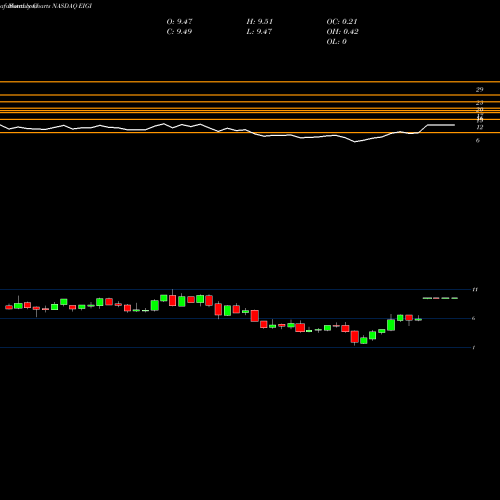Viewport: 500px width, 500px height.
Task: Select the close value C: 9.49
Action: (179, 32)
